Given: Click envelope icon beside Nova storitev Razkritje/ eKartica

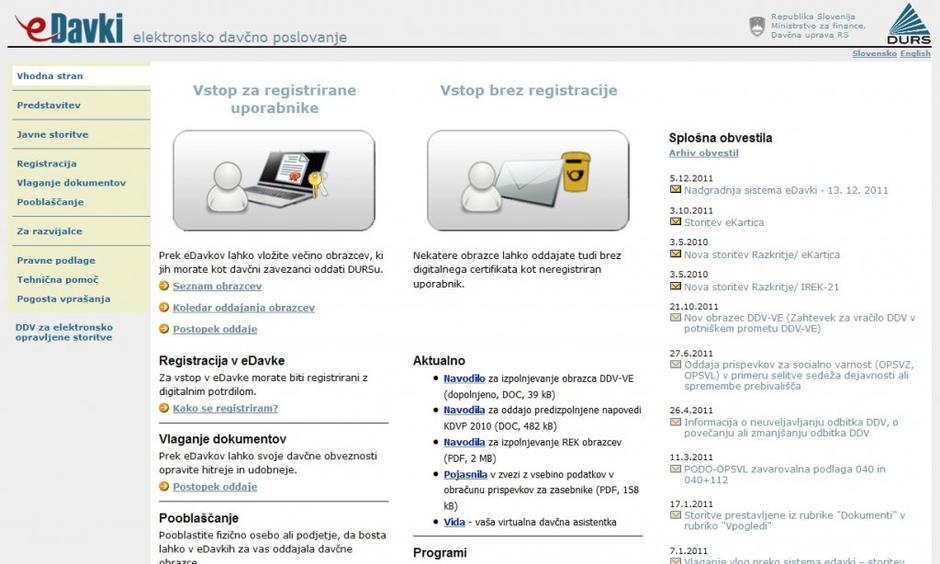Looking at the screenshot, I should point(676,254).
